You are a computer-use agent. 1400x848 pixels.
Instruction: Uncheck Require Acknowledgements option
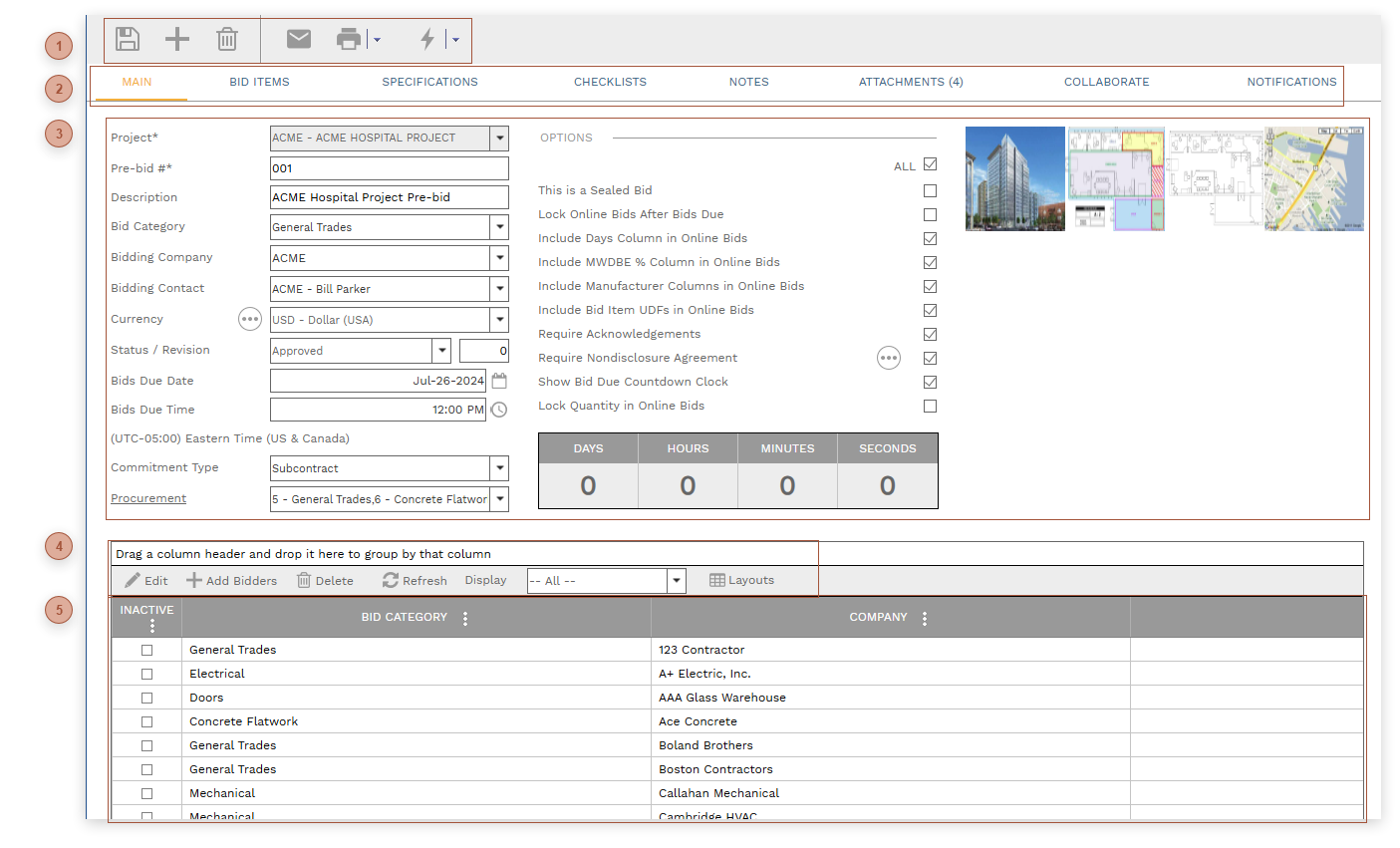point(930,334)
